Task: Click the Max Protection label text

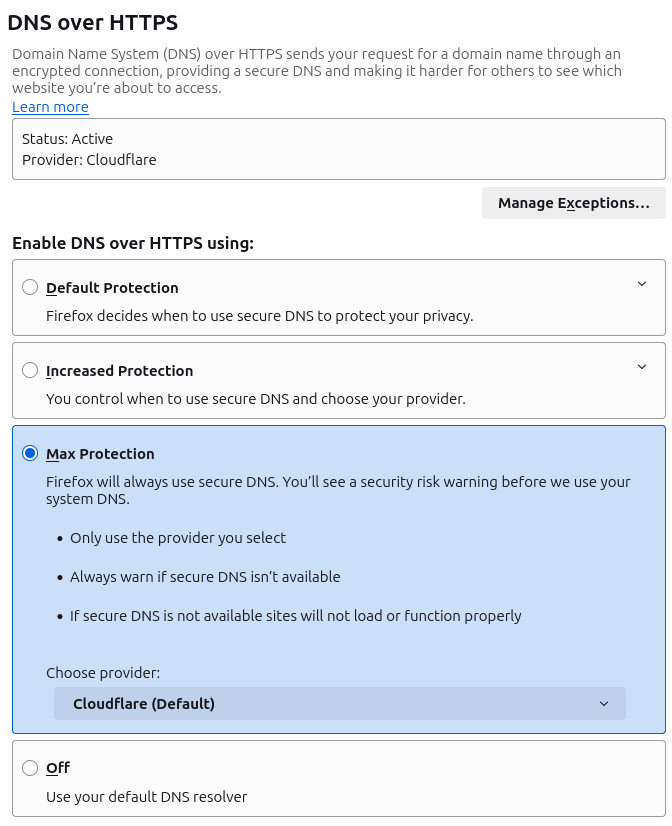Action: [100, 454]
